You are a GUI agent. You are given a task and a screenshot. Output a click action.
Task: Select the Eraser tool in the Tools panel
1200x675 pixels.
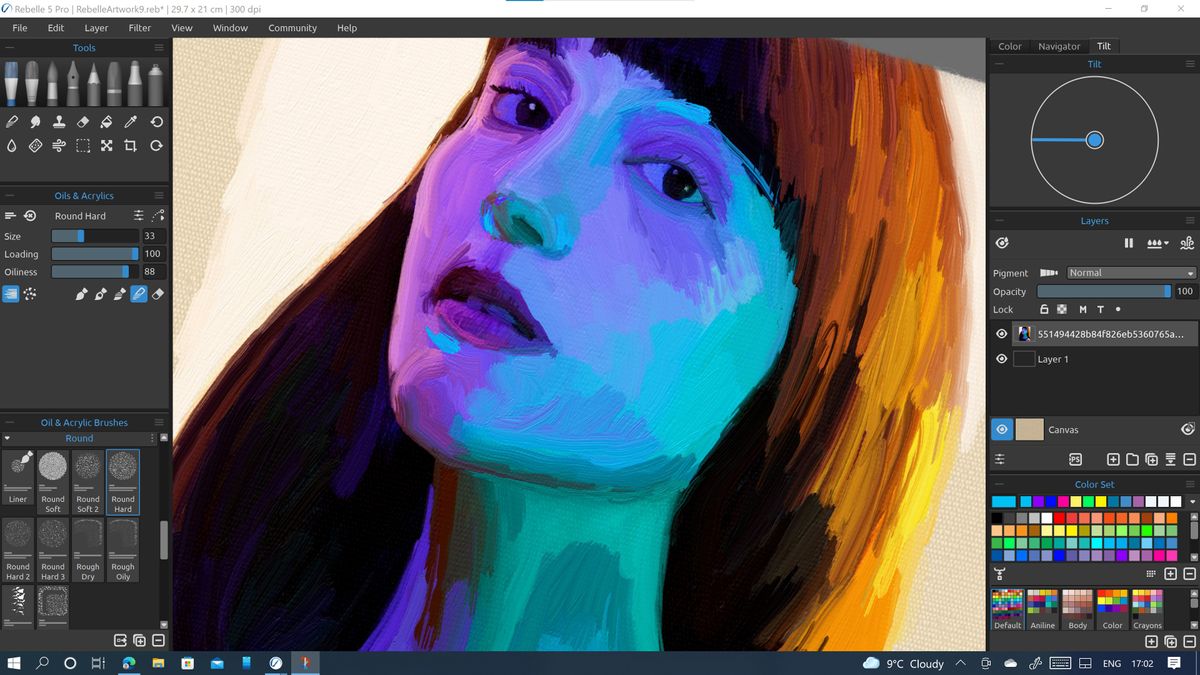[x=82, y=121]
